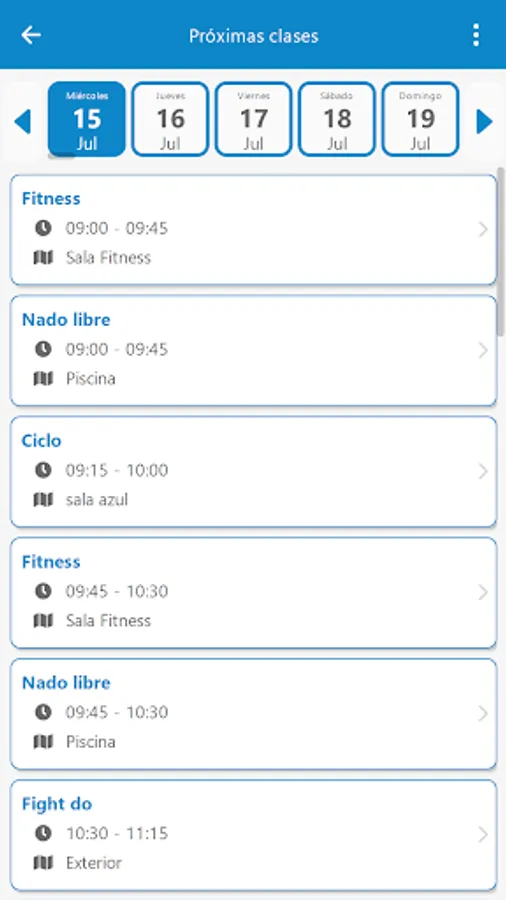
Task: Select the Viernes 17 Jul date tab
Action: click(254, 119)
